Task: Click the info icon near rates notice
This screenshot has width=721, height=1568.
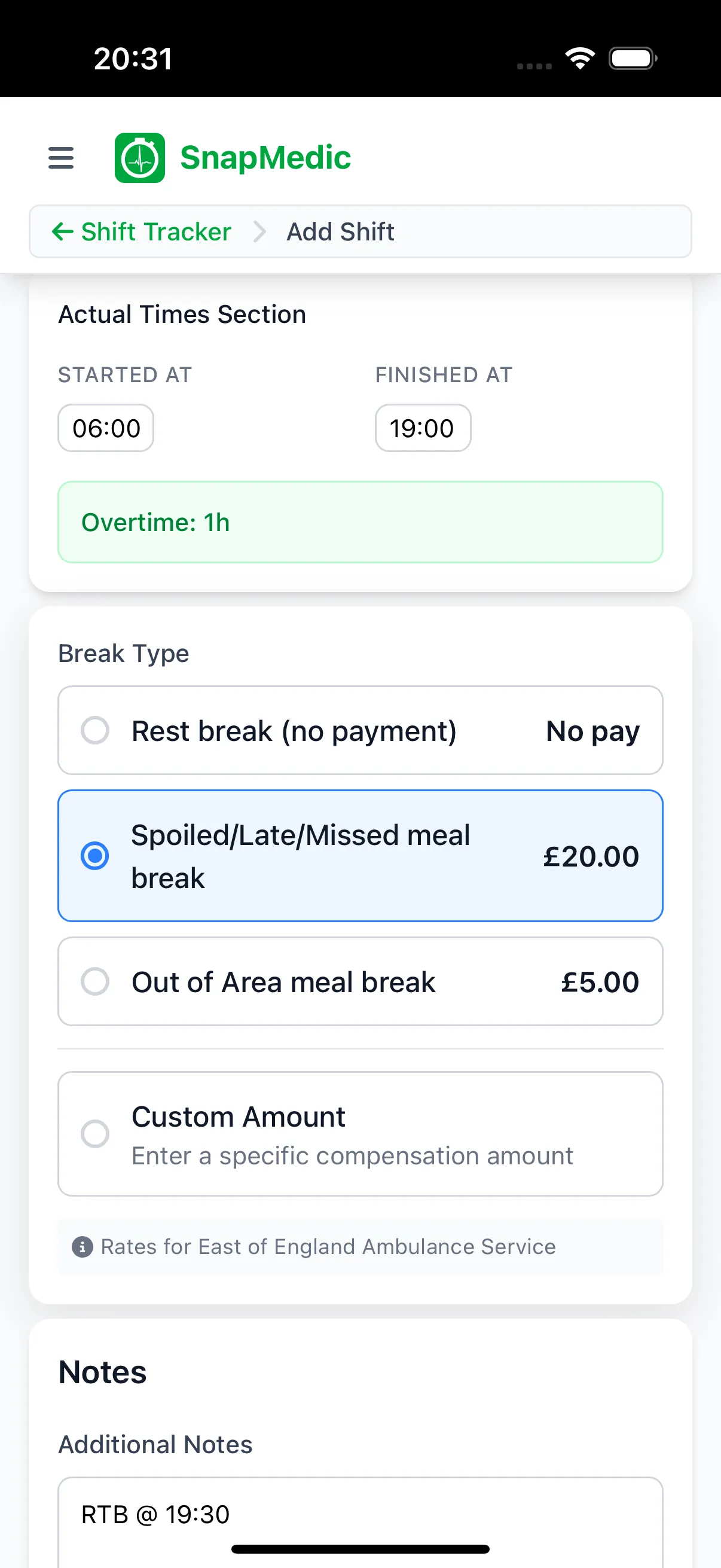Action: tap(83, 1247)
